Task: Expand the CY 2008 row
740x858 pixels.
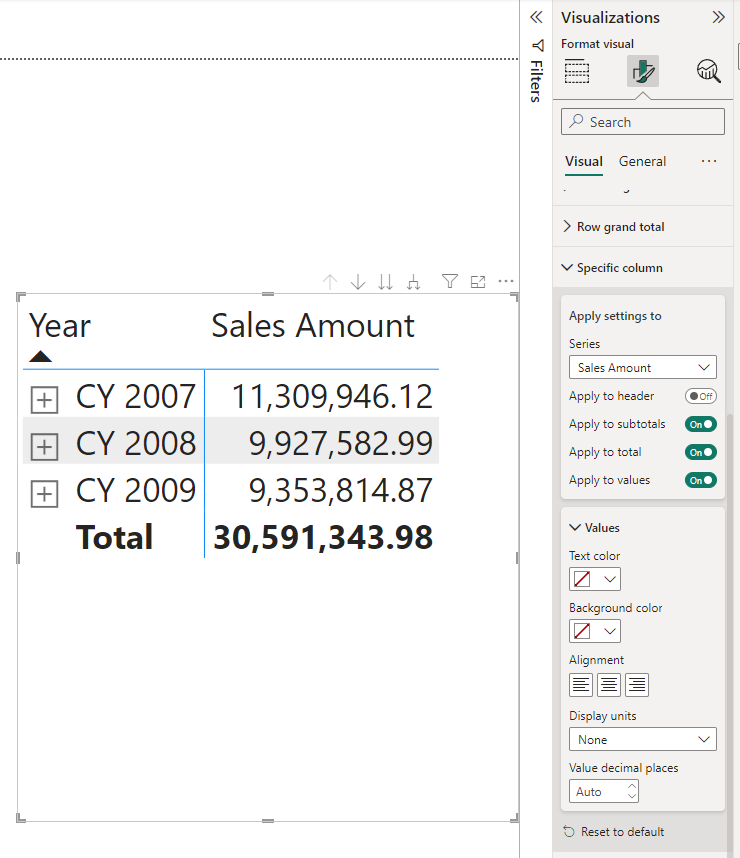Action: click(x=43, y=445)
